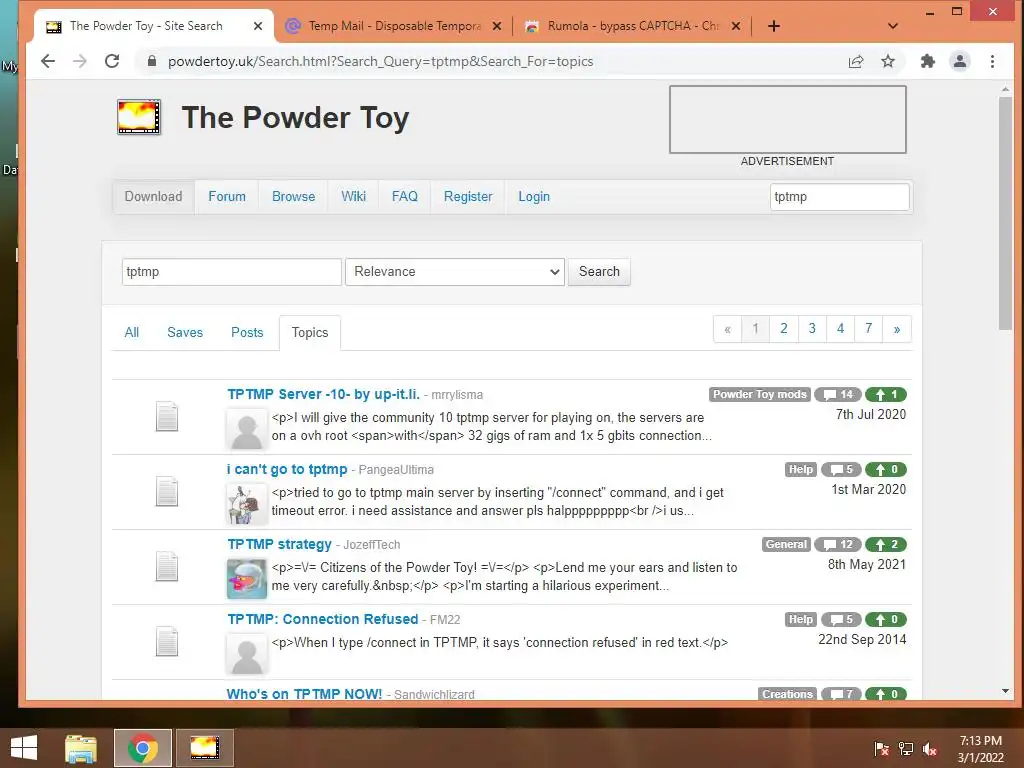Open Forum in the navigation bar
The width and height of the screenshot is (1024, 768).
click(x=227, y=197)
